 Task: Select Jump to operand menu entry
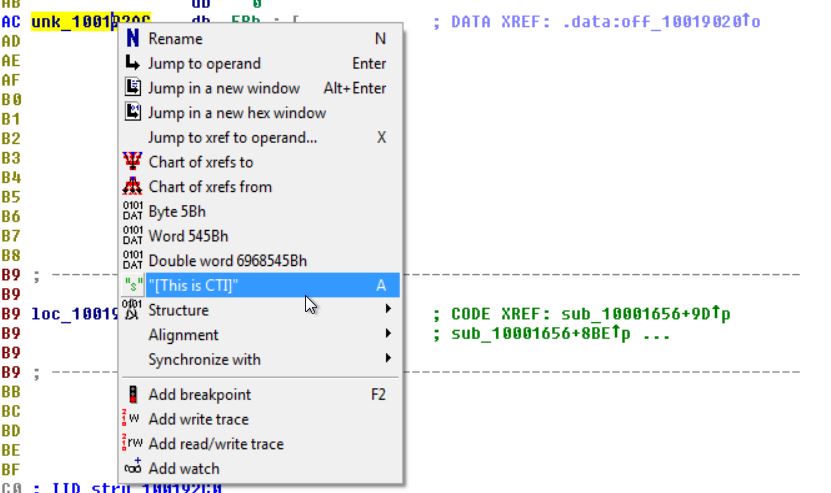pos(261,63)
